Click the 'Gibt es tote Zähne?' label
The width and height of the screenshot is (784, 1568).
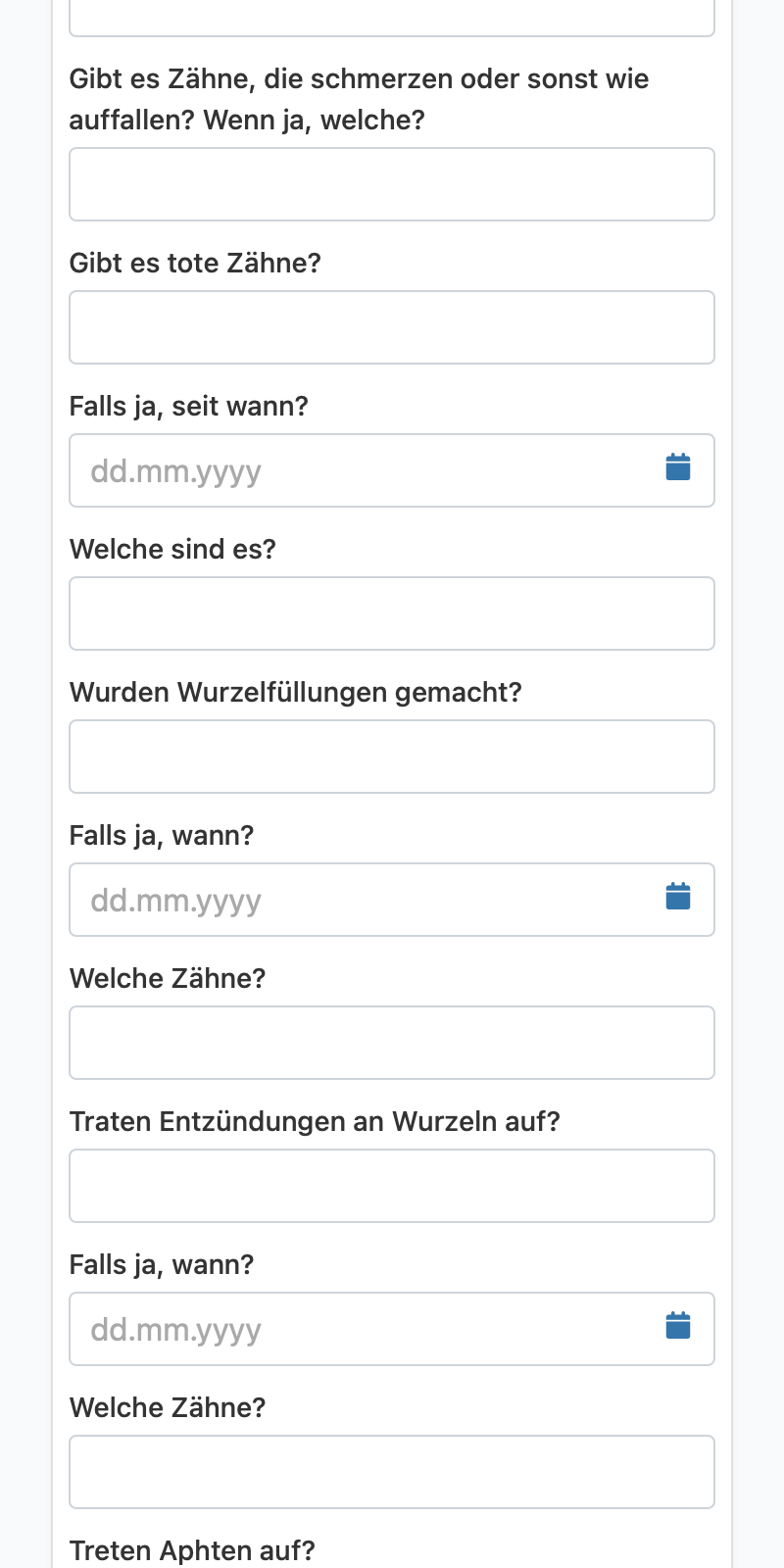(x=195, y=264)
